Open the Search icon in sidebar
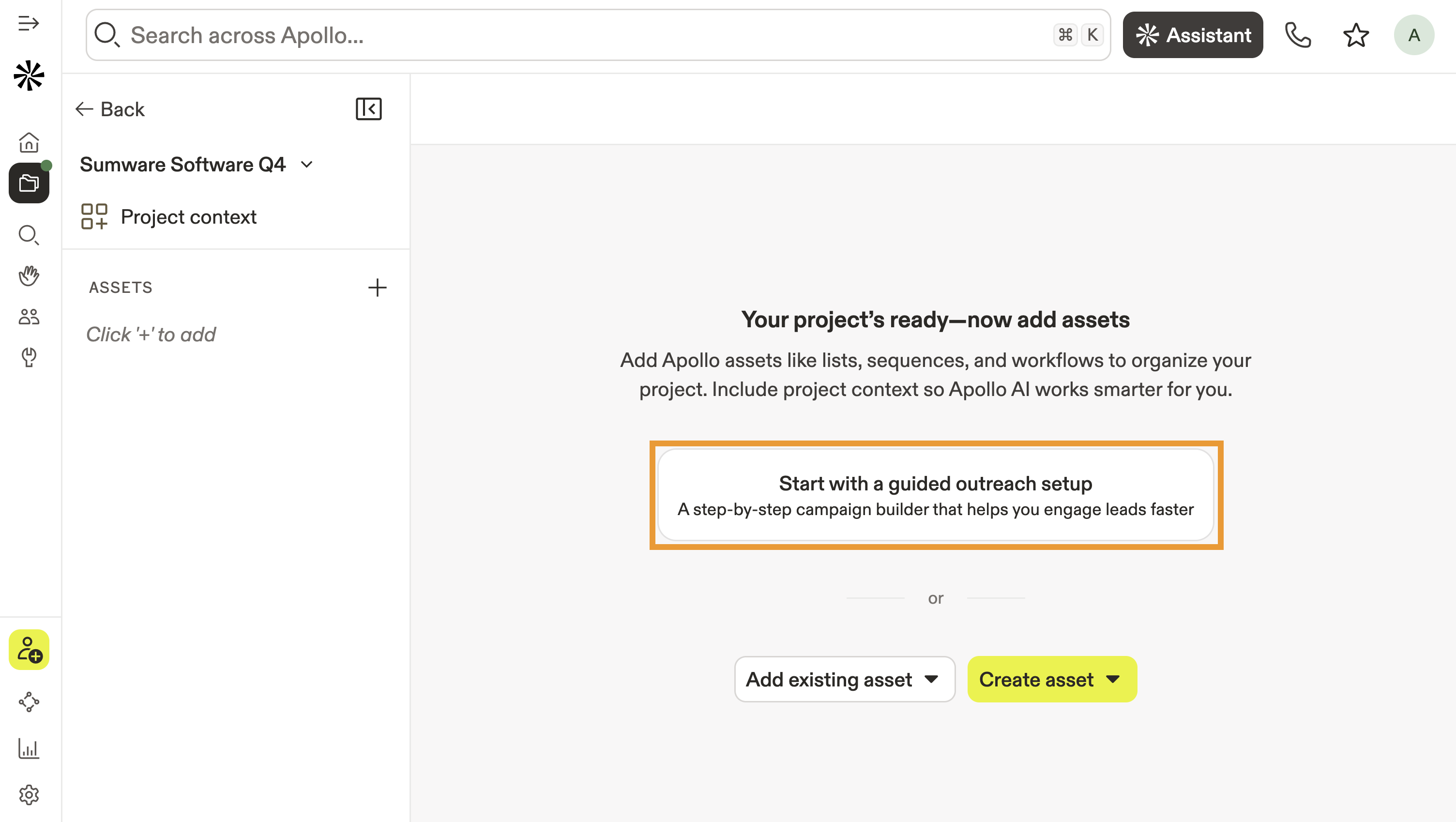The height and width of the screenshot is (822, 1456). coord(29,235)
